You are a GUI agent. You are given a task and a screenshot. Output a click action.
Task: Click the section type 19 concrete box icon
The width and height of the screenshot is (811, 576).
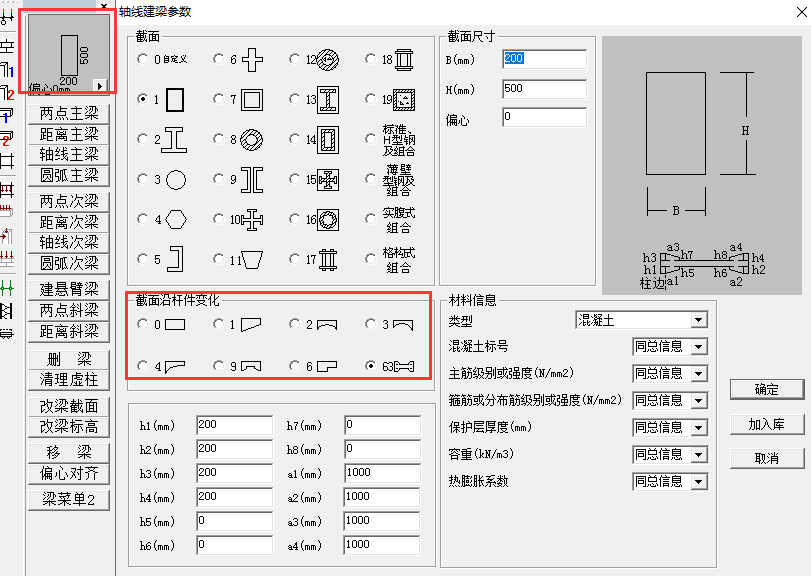tap(404, 100)
